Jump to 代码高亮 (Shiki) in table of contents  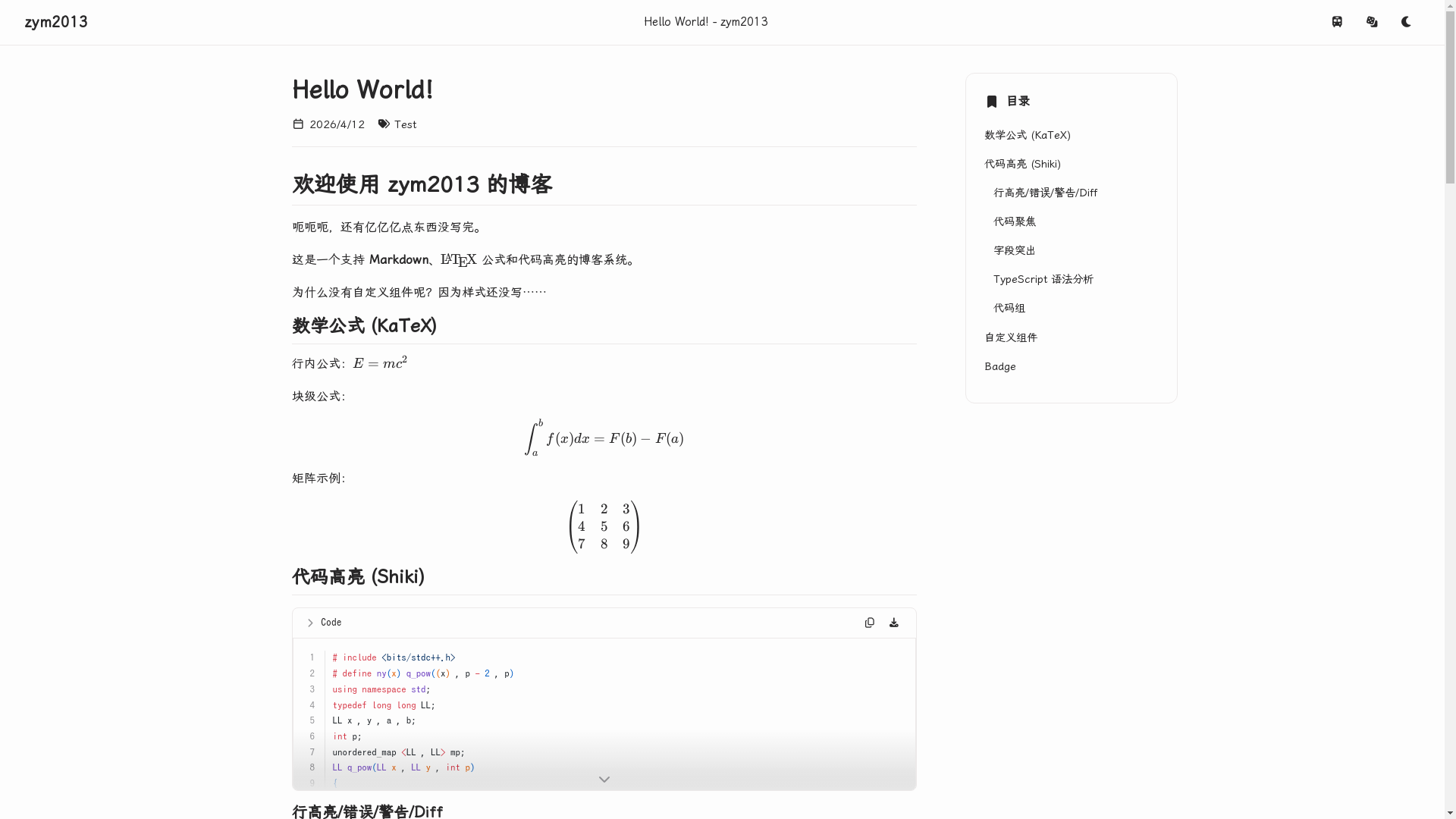1022,164
